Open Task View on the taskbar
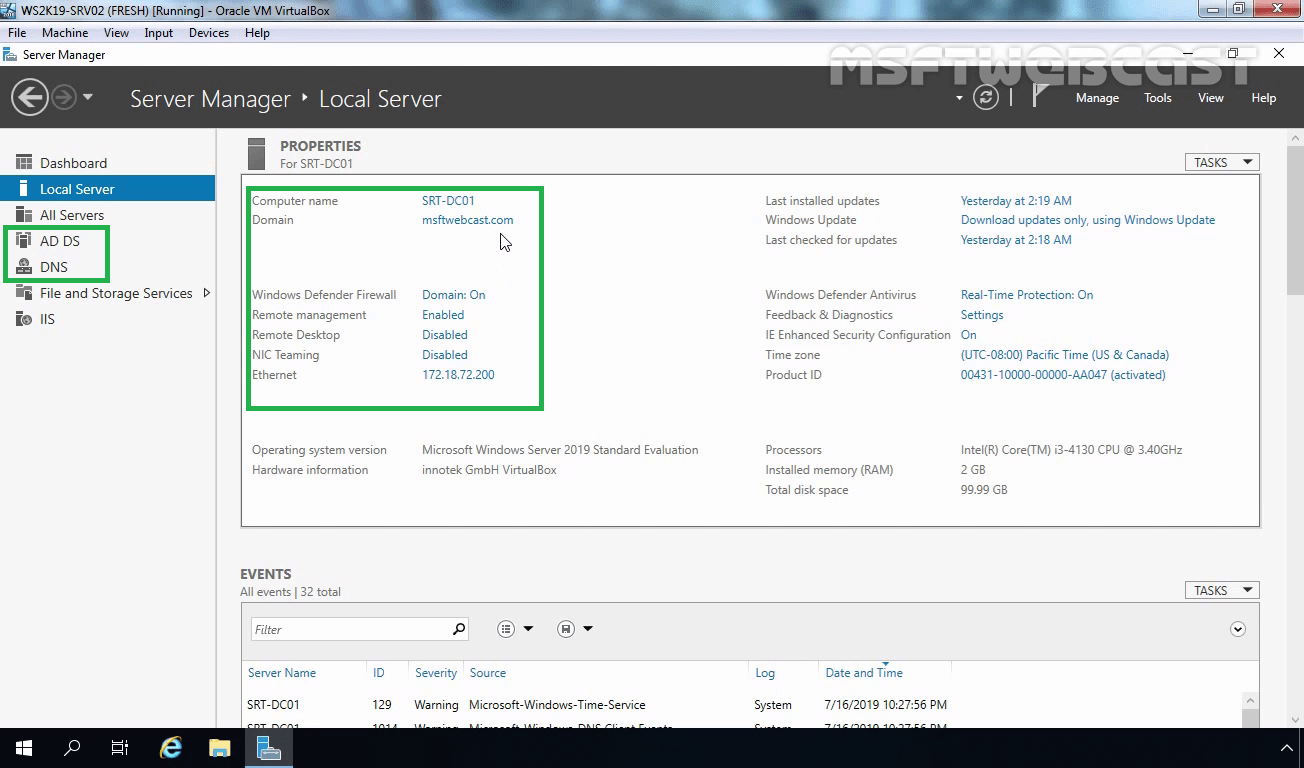1304x768 pixels. coord(120,748)
